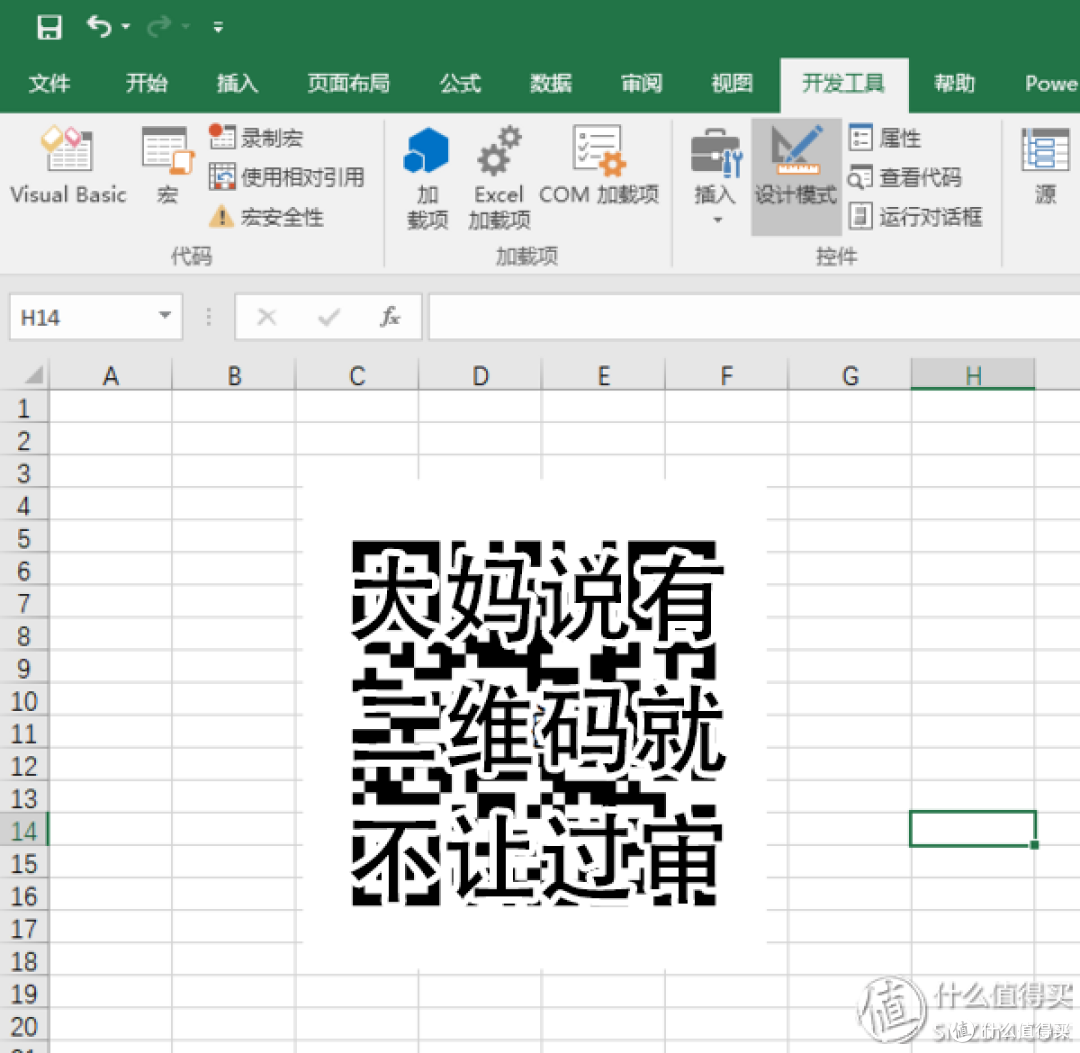Select the 开发工具 tab
Viewport: 1080px width, 1053px height.
click(x=843, y=84)
